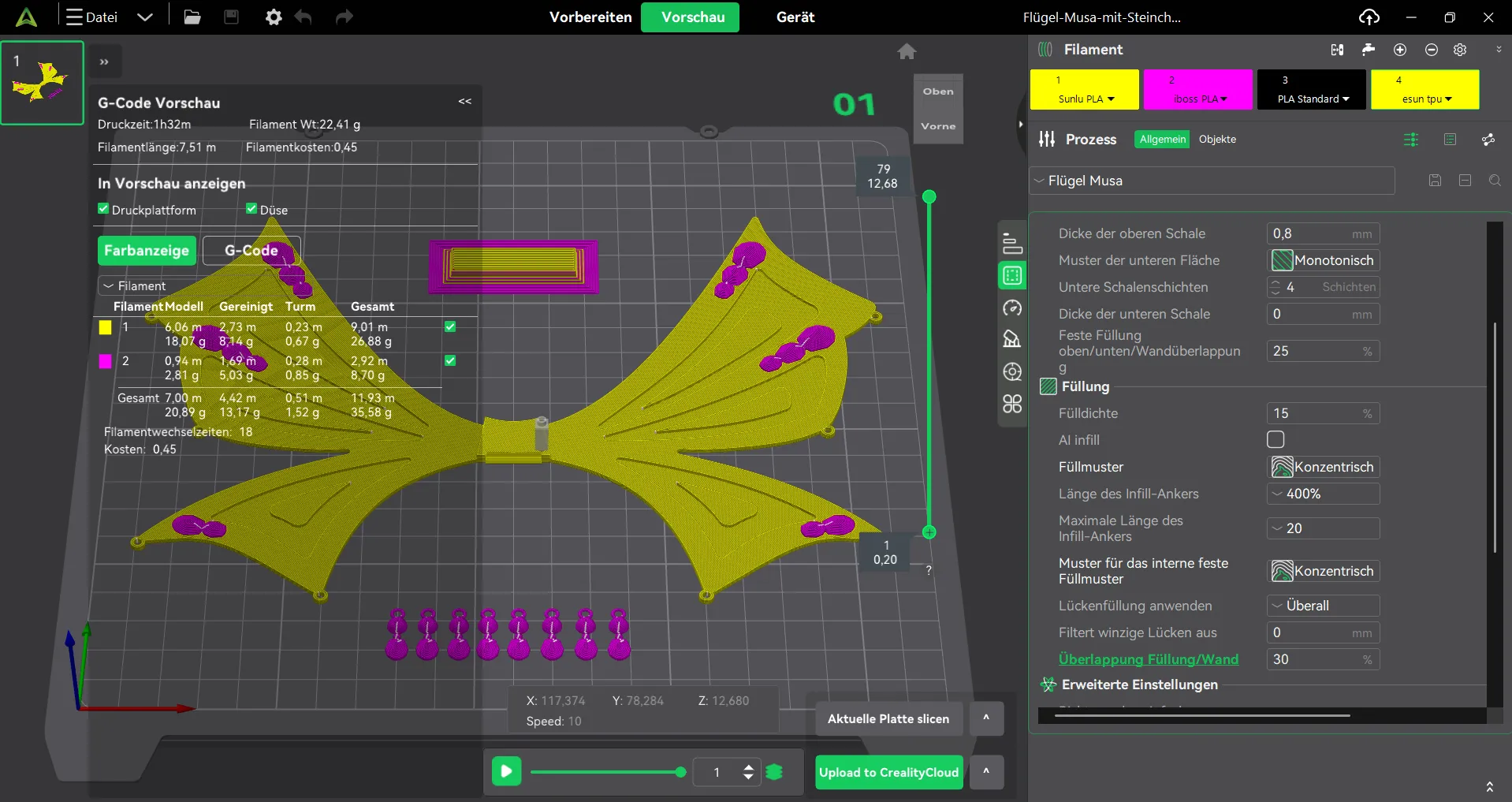This screenshot has height=802, width=1512.
Task: Add a filament with plus icon
Action: tap(1400, 50)
